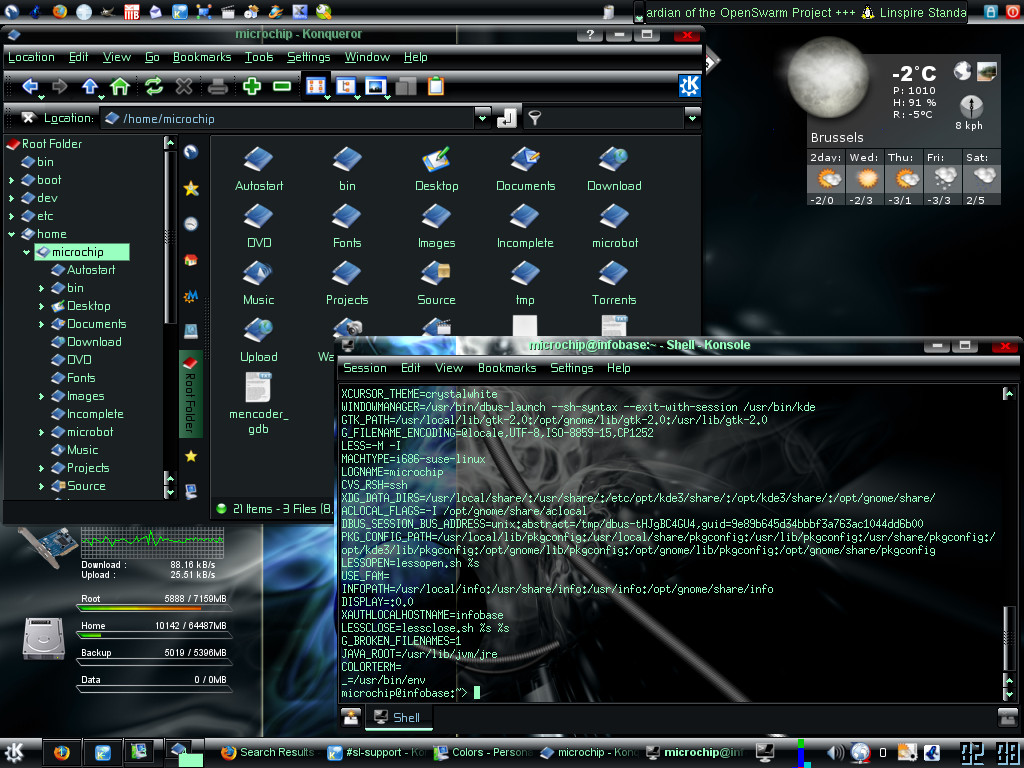This screenshot has height=768, width=1024.
Task: Click the Go arrow beside location bar
Action: click(507, 118)
